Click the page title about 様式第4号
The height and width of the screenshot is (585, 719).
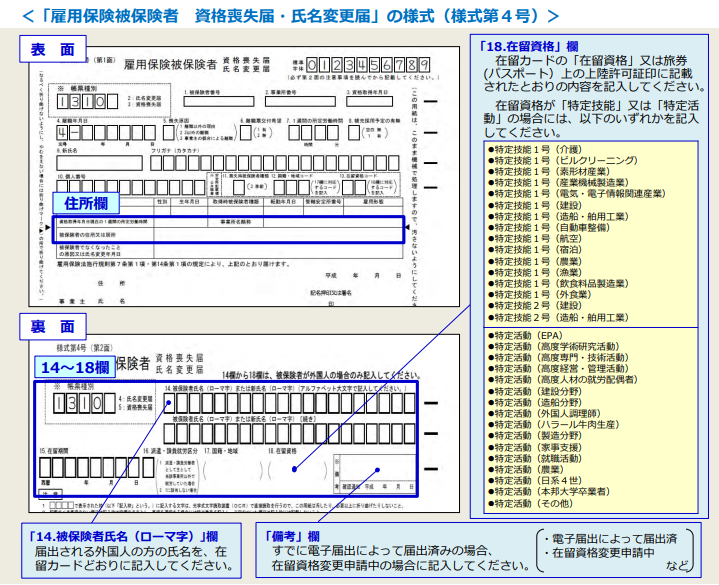coord(291,16)
